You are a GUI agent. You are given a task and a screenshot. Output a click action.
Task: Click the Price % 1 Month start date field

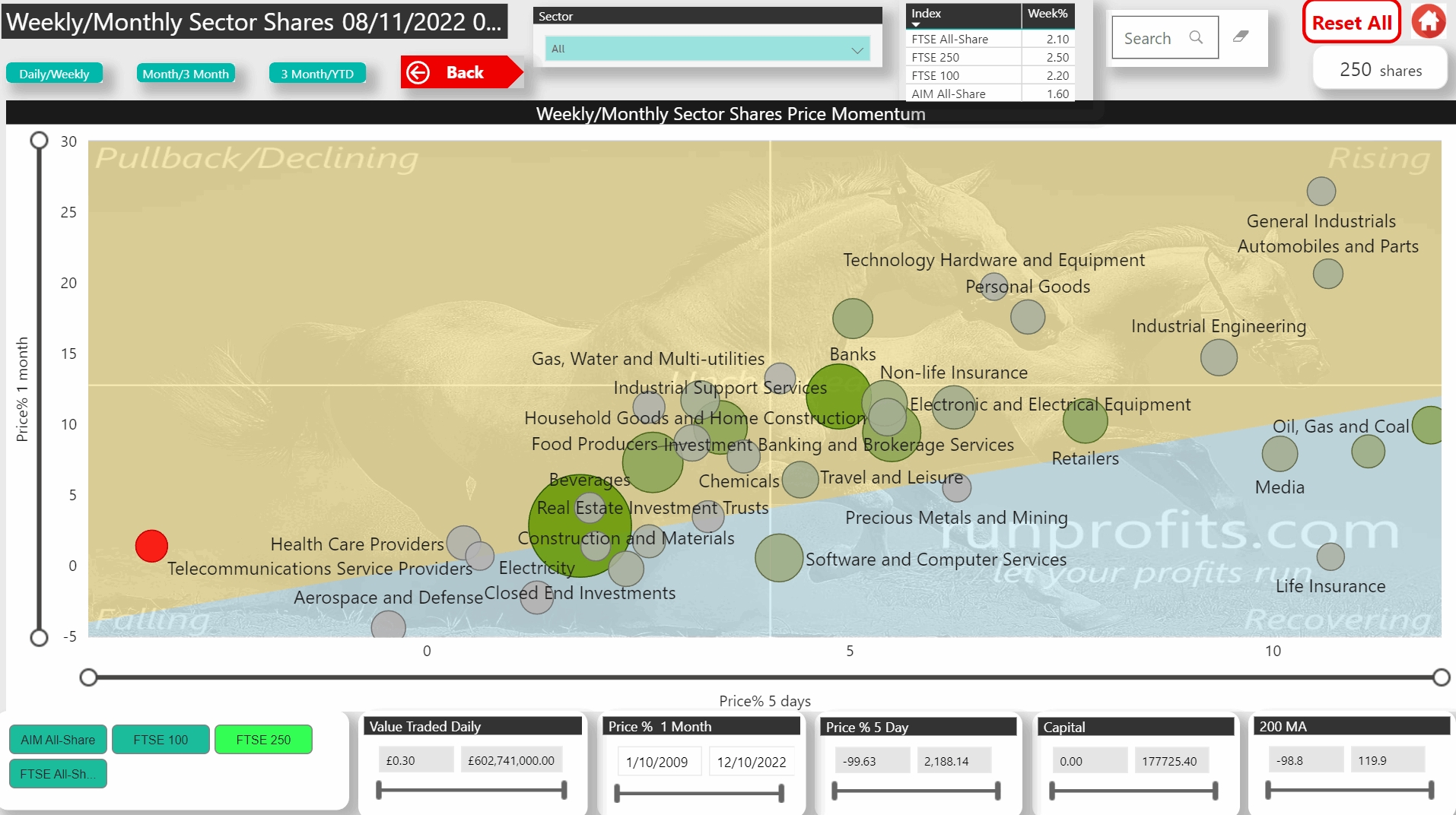656,762
